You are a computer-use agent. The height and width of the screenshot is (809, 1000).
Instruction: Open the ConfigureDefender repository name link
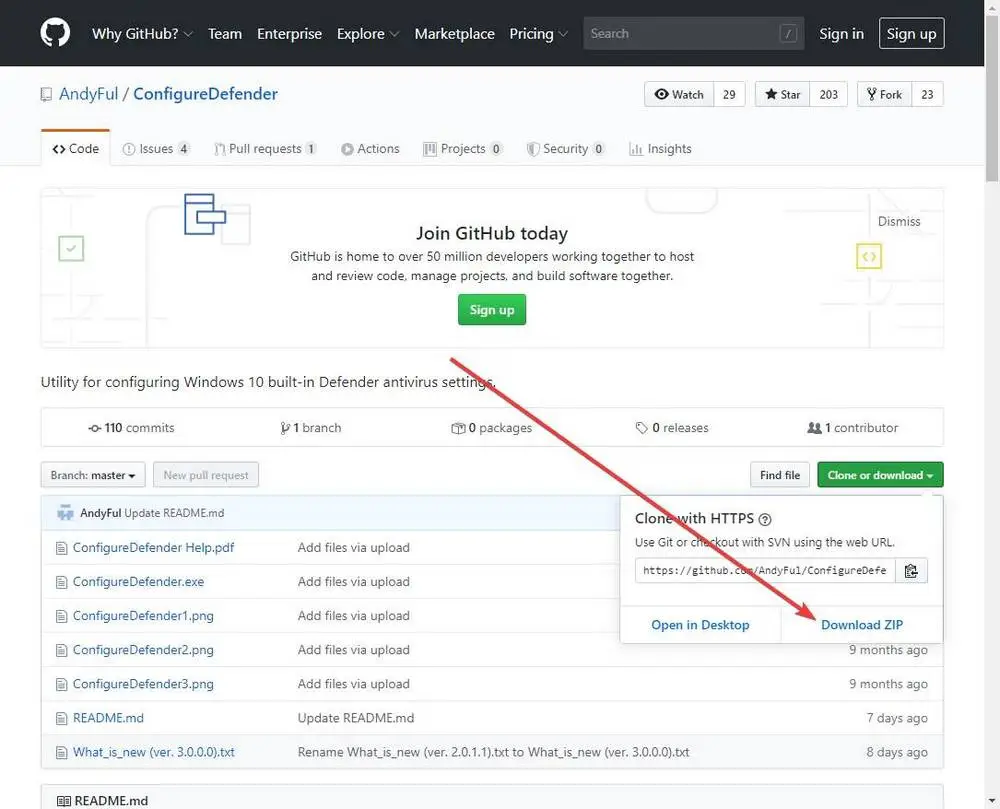(205, 94)
